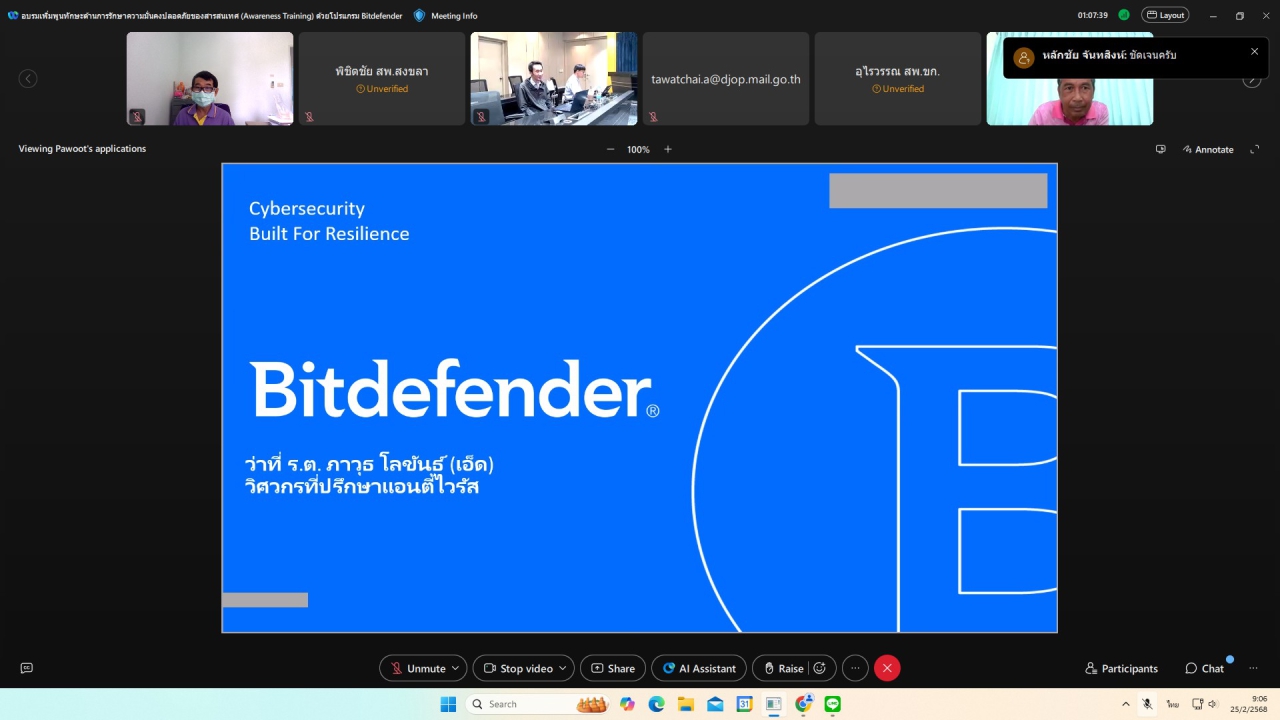Click the Annotate button
Screen dimensions: 1280x720
coord(1207,149)
